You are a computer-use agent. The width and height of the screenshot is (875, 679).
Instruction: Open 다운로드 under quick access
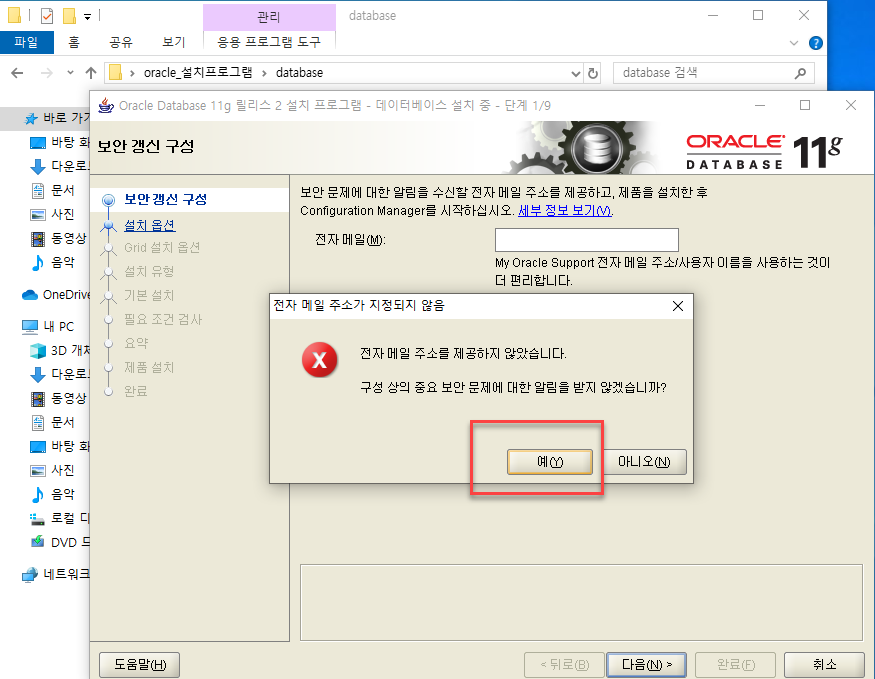(x=58, y=166)
